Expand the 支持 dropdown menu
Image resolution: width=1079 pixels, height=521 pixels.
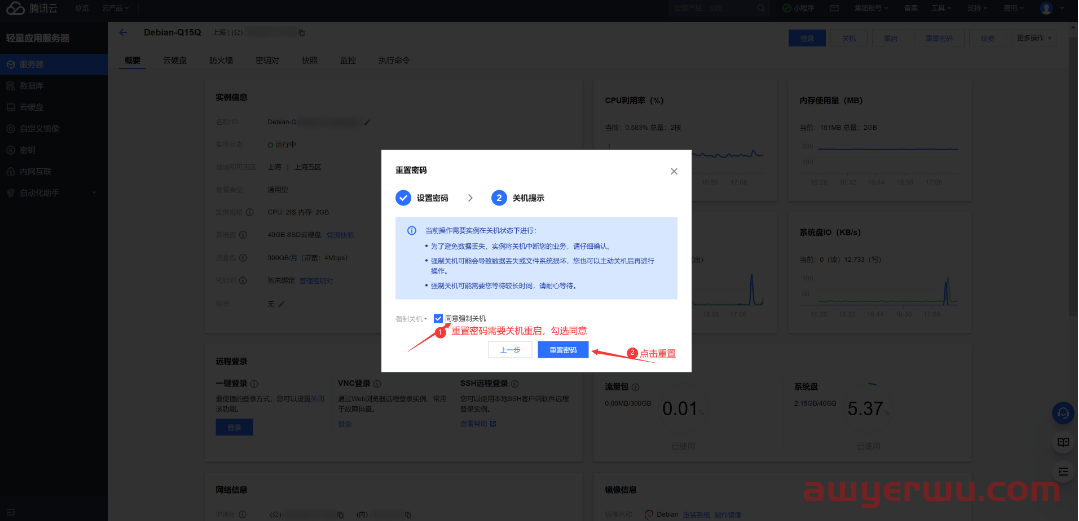[x=977, y=8]
